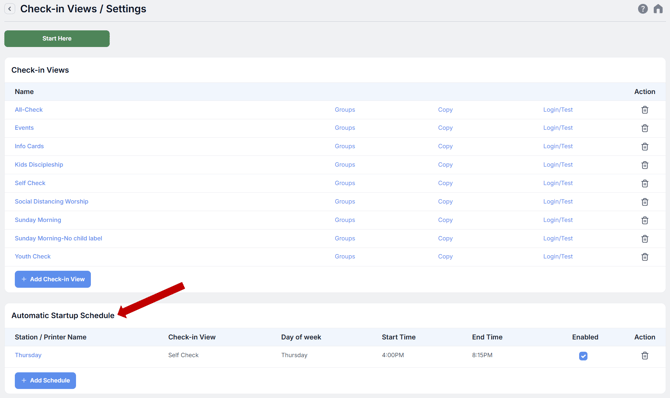Open the help question mark icon
Screen dimensions: 670x398
click(x=643, y=9)
